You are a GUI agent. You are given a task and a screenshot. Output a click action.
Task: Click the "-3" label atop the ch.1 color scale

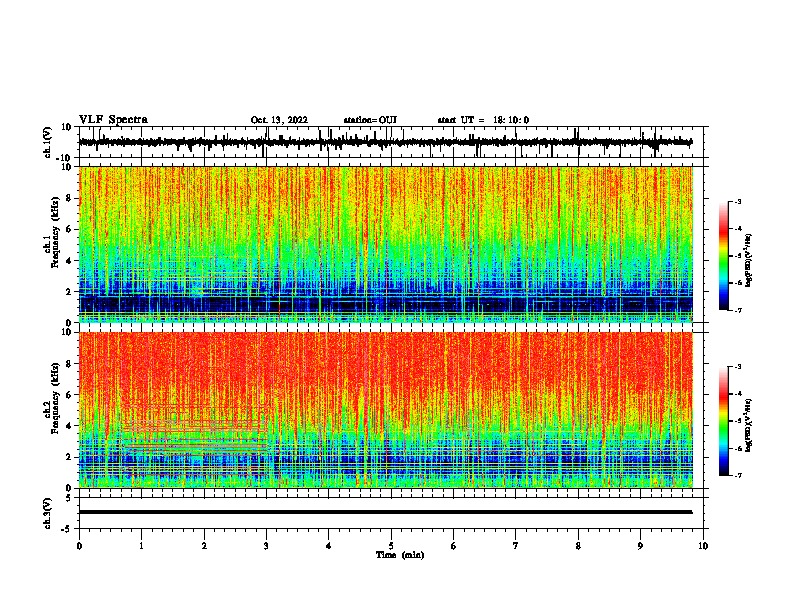click(x=737, y=201)
